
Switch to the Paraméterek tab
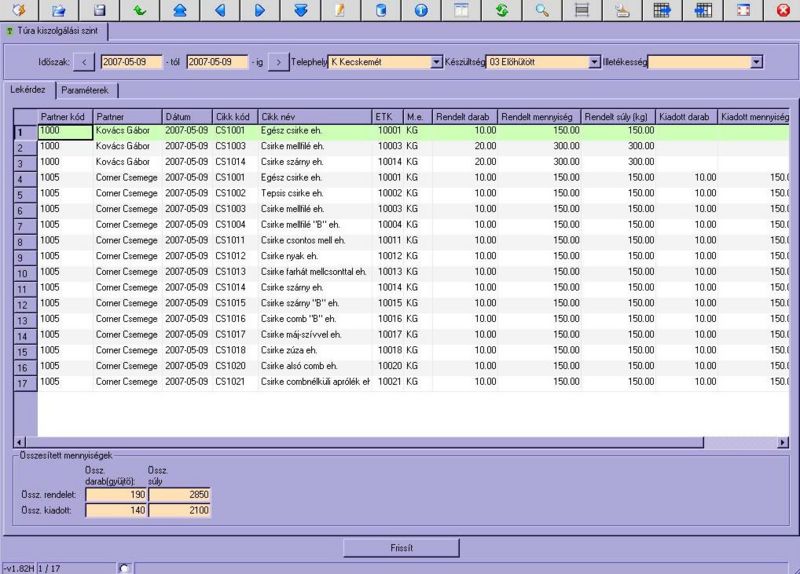[x=85, y=90]
